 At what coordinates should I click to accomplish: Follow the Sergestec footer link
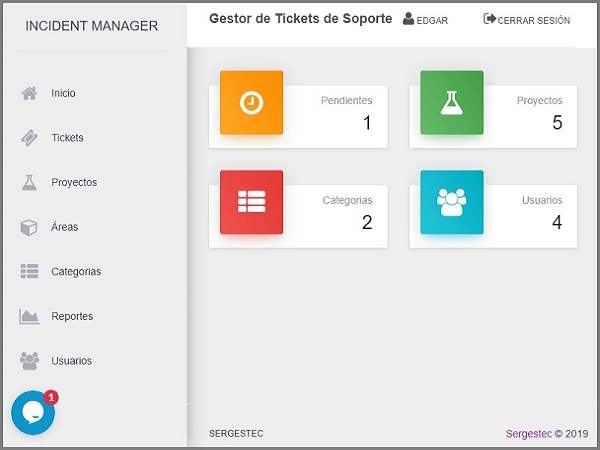click(x=529, y=434)
